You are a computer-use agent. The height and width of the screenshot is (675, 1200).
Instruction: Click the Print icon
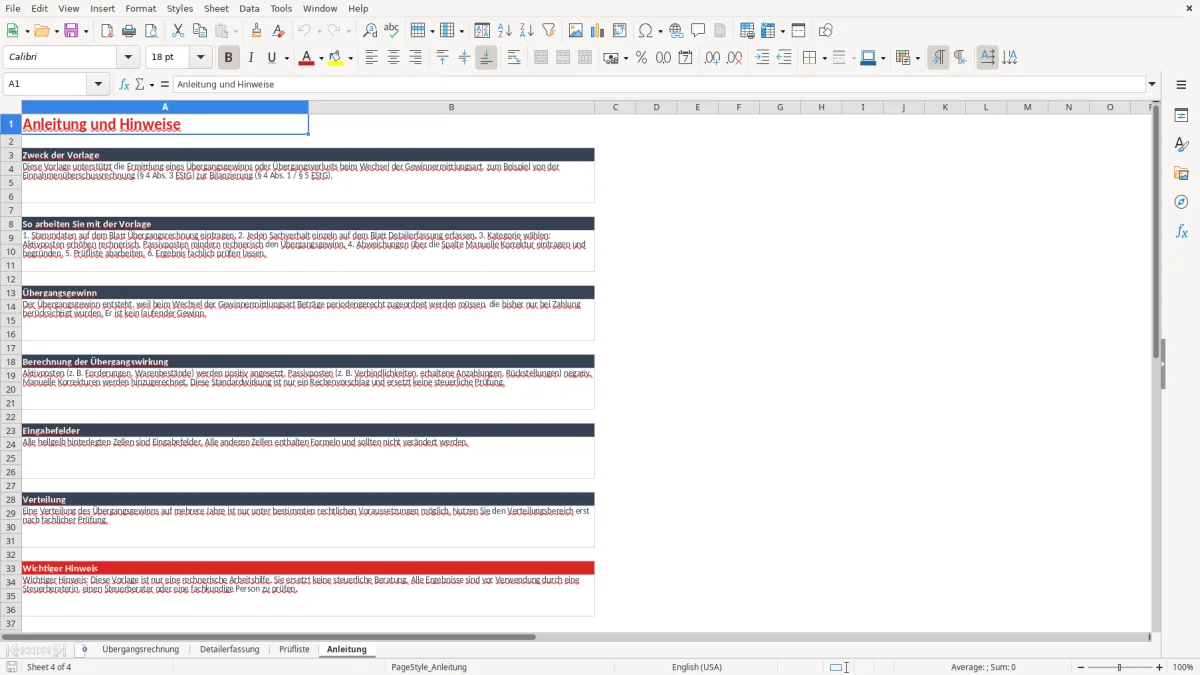(x=129, y=31)
